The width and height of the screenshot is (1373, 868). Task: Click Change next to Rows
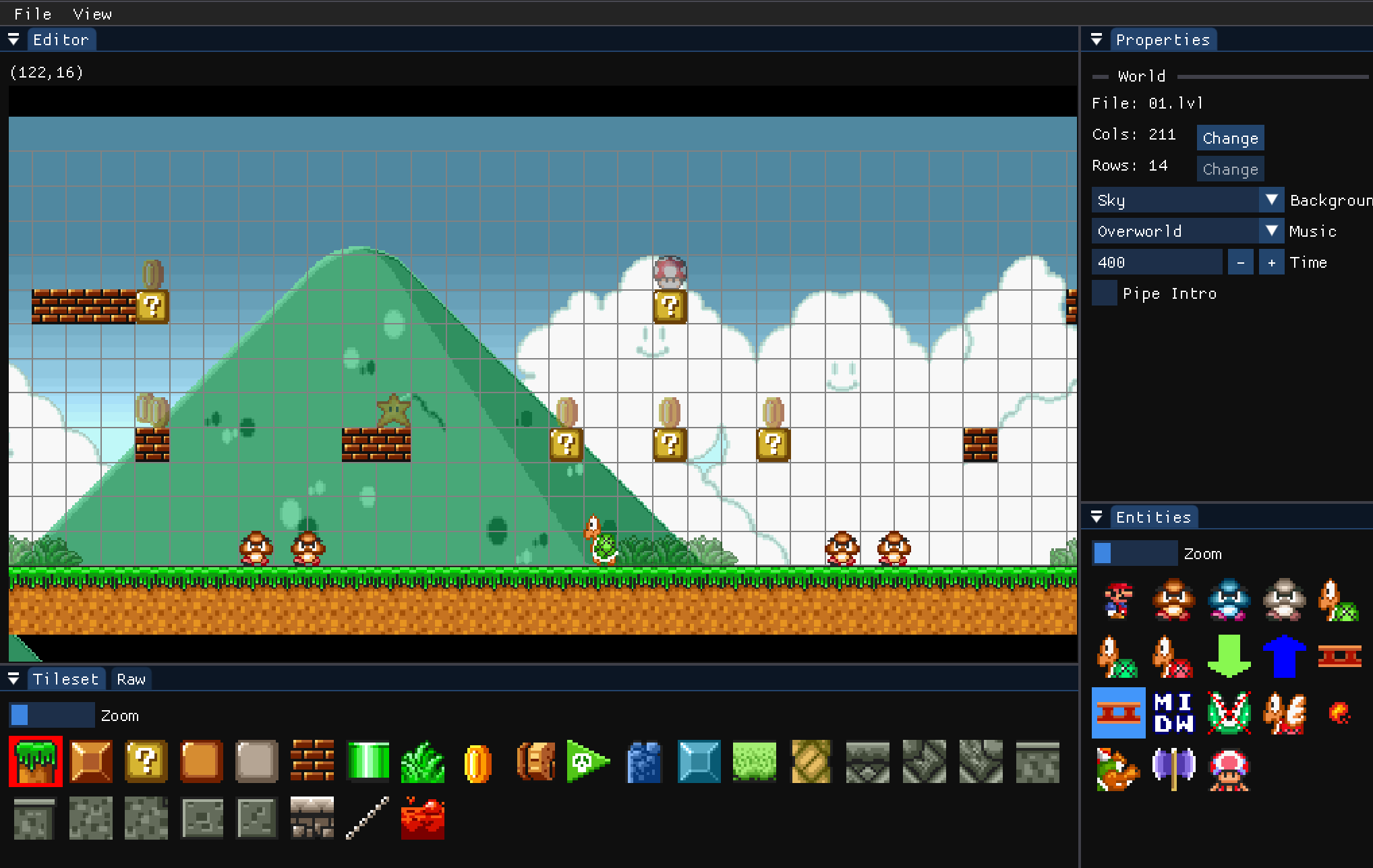tap(1230, 169)
